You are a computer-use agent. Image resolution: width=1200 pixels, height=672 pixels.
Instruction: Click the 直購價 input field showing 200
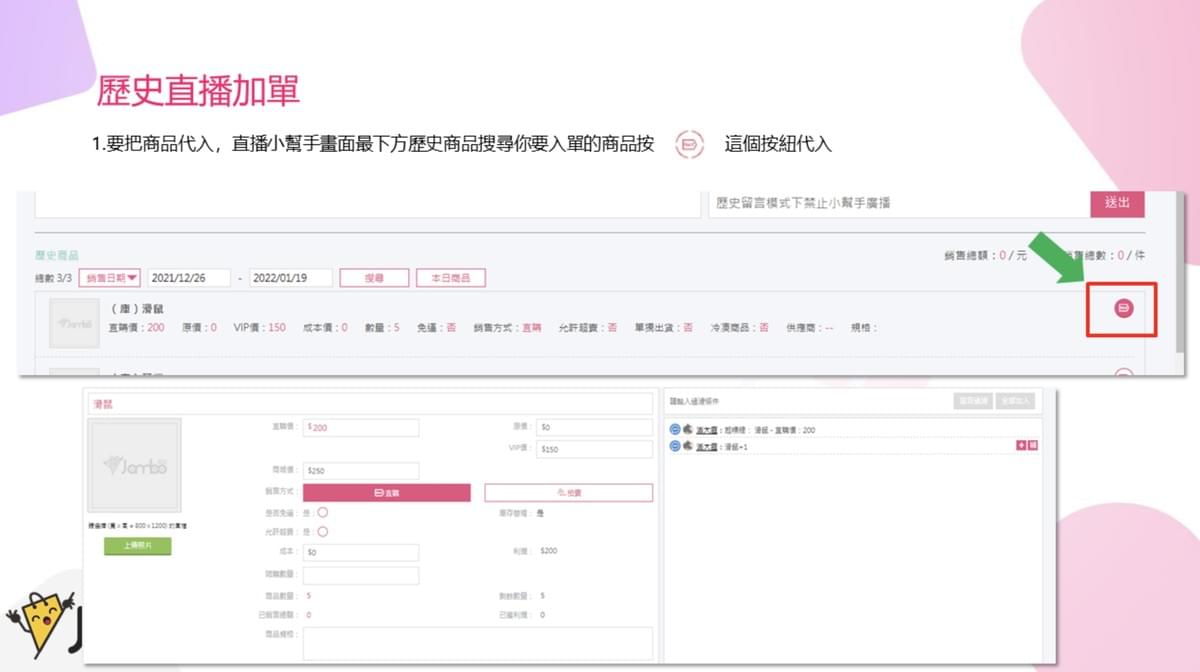coord(361,428)
